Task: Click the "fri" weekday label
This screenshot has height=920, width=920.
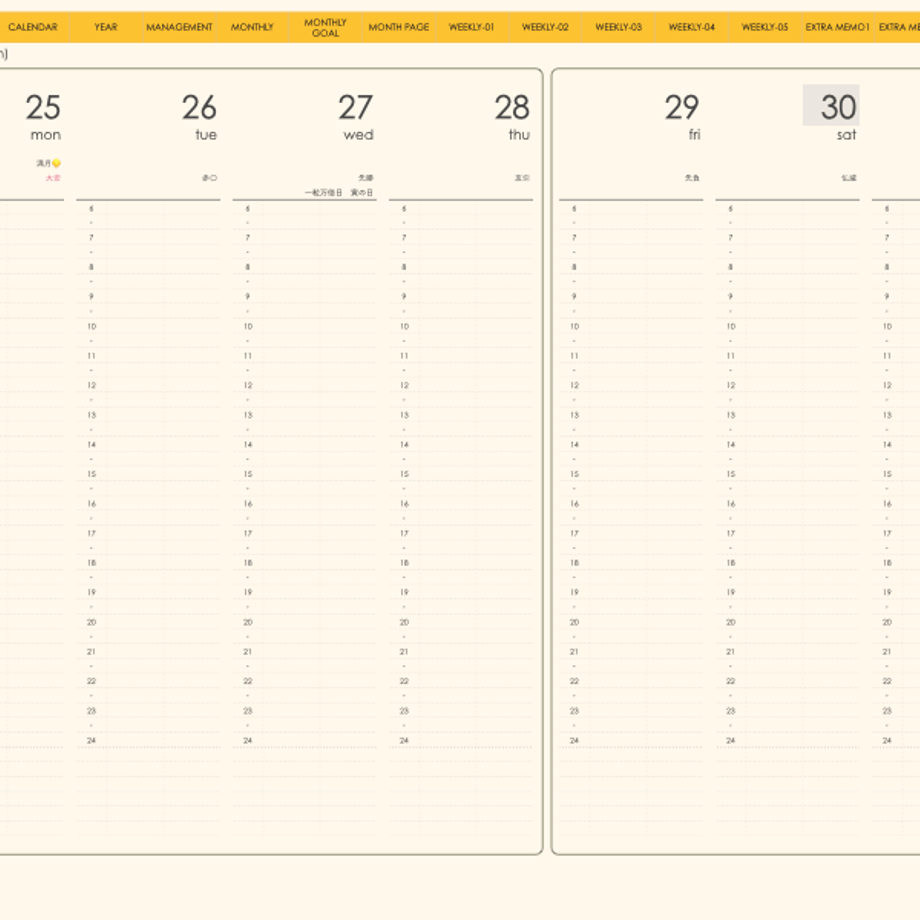Action: tap(695, 135)
